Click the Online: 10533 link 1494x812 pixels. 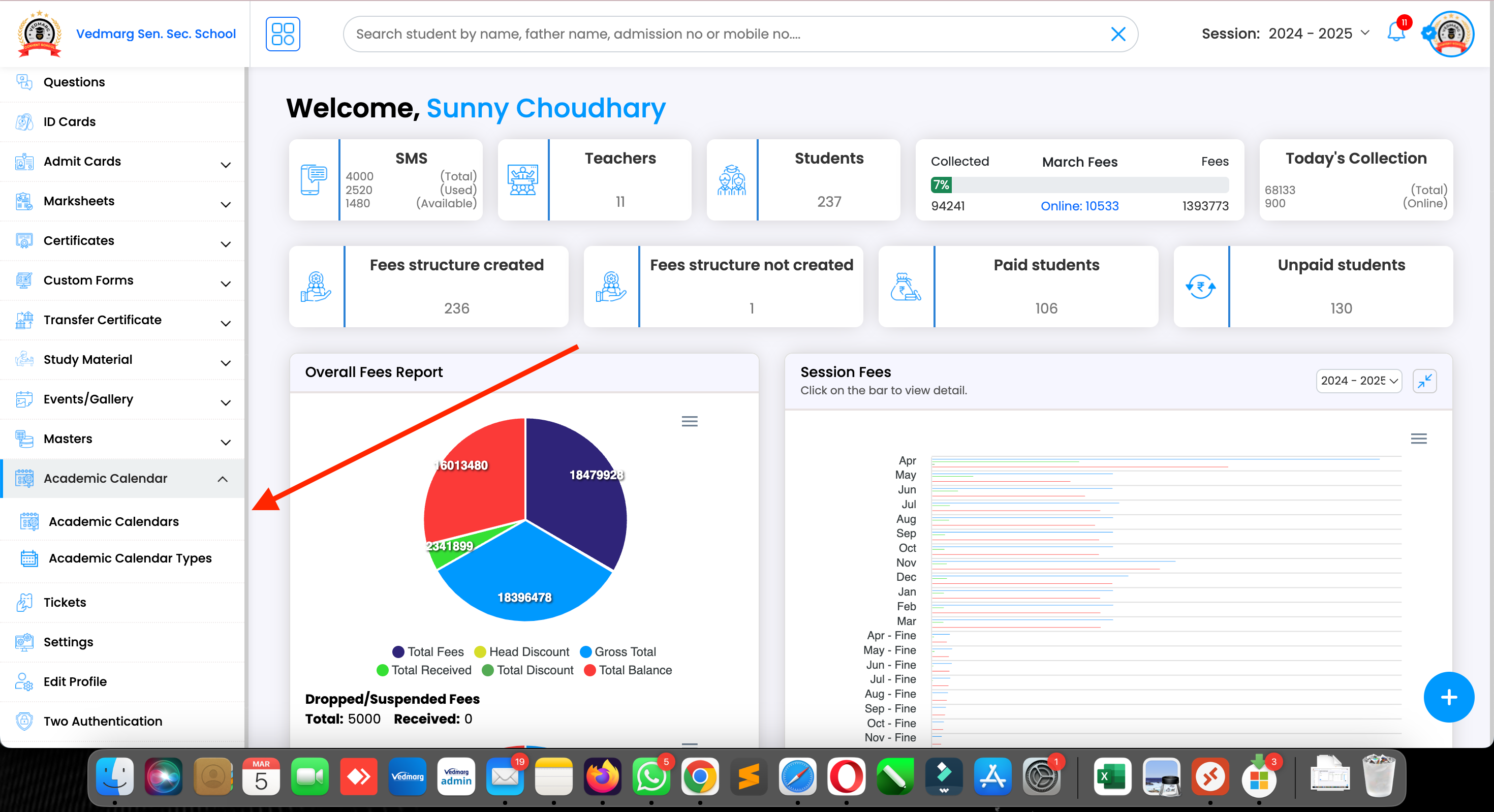pos(1079,206)
